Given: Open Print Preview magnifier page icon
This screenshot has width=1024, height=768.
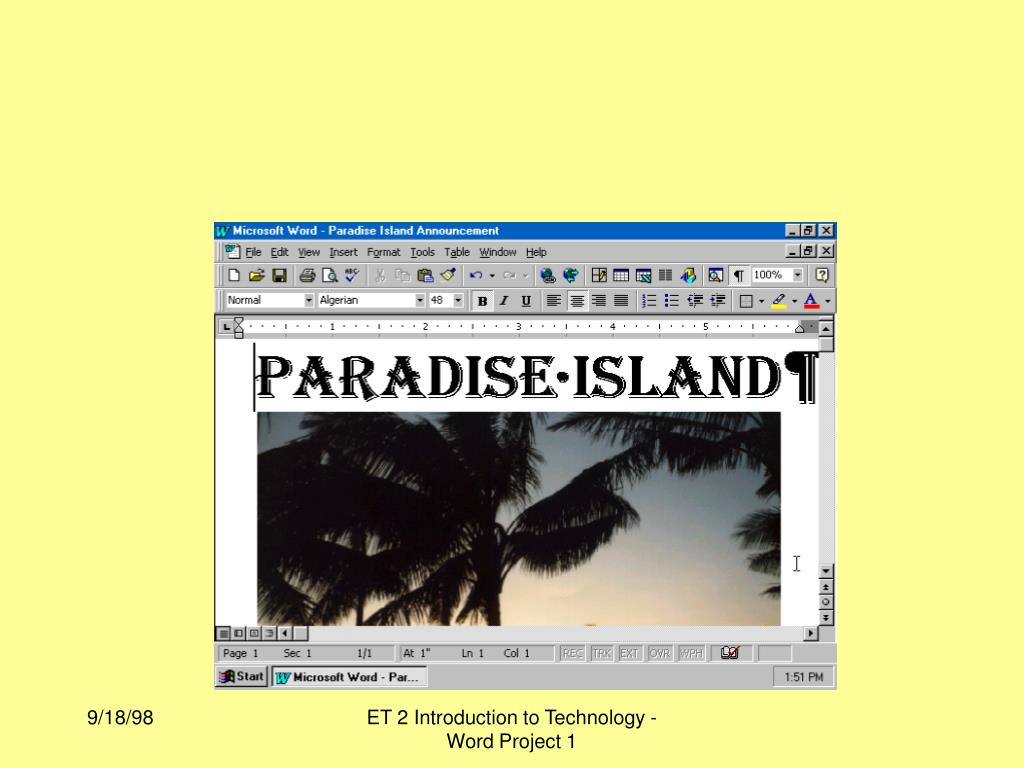Looking at the screenshot, I should (330, 276).
